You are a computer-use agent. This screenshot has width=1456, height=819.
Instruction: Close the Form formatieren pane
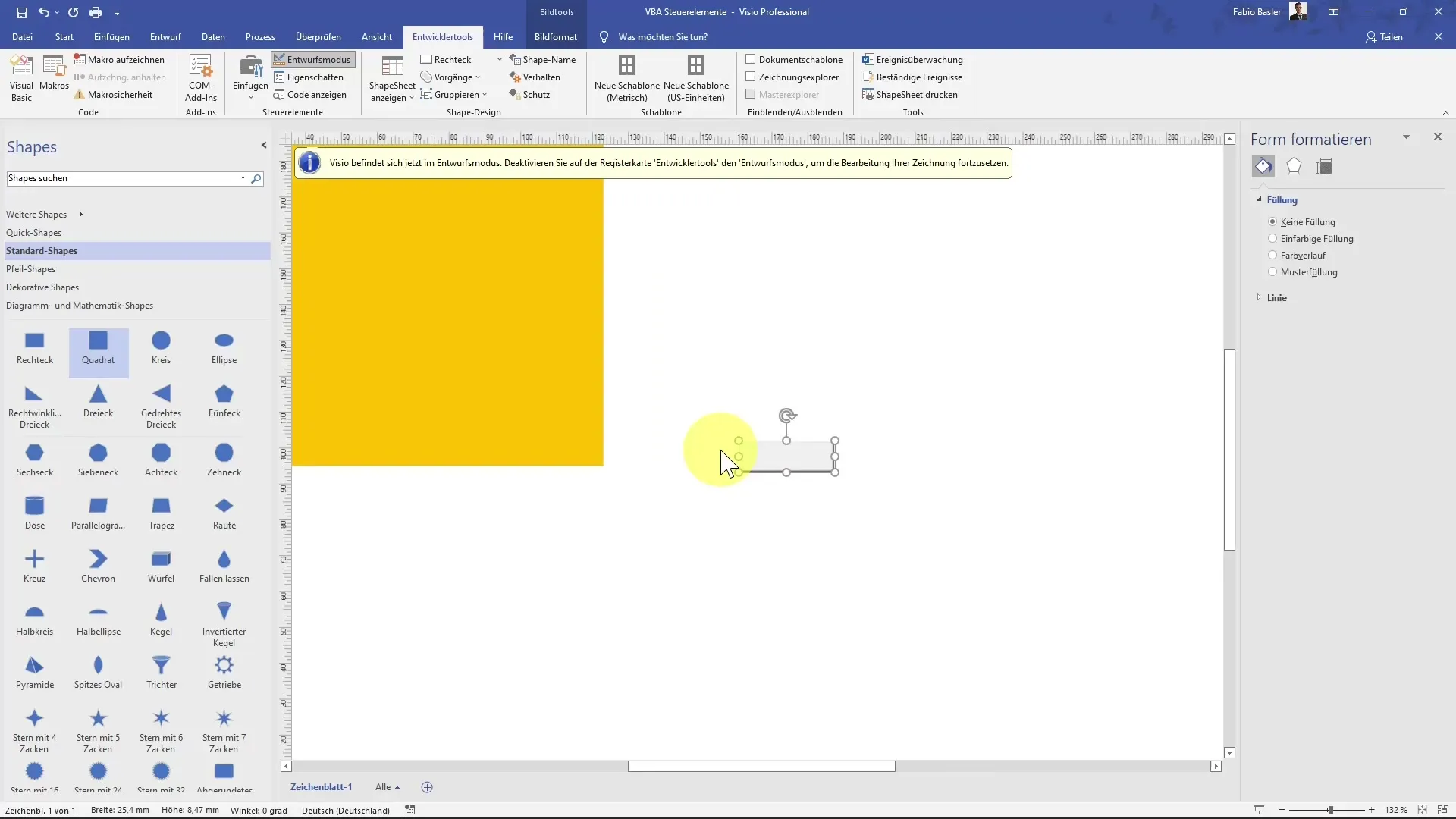pos(1438,136)
